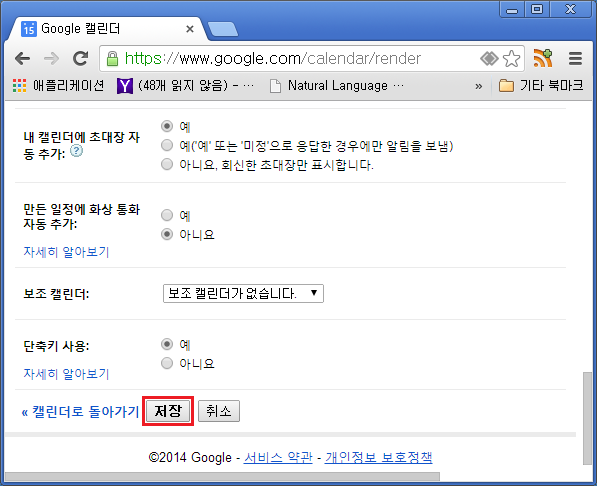597x486 pixels.
Task: Click the 단축키 사용: label text
Action: click(56, 346)
